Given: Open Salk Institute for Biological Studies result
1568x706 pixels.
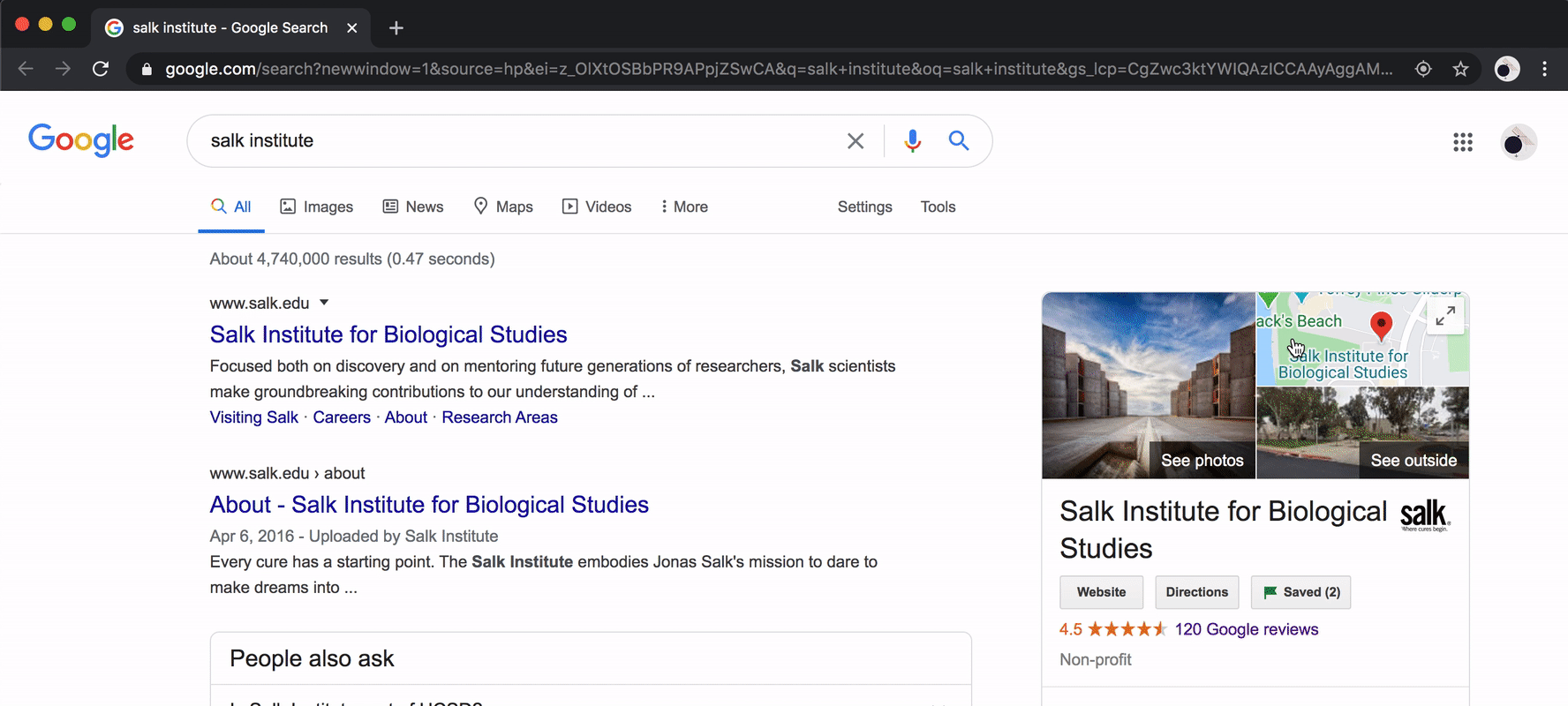Looking at the screenshot, I should 388,334.
